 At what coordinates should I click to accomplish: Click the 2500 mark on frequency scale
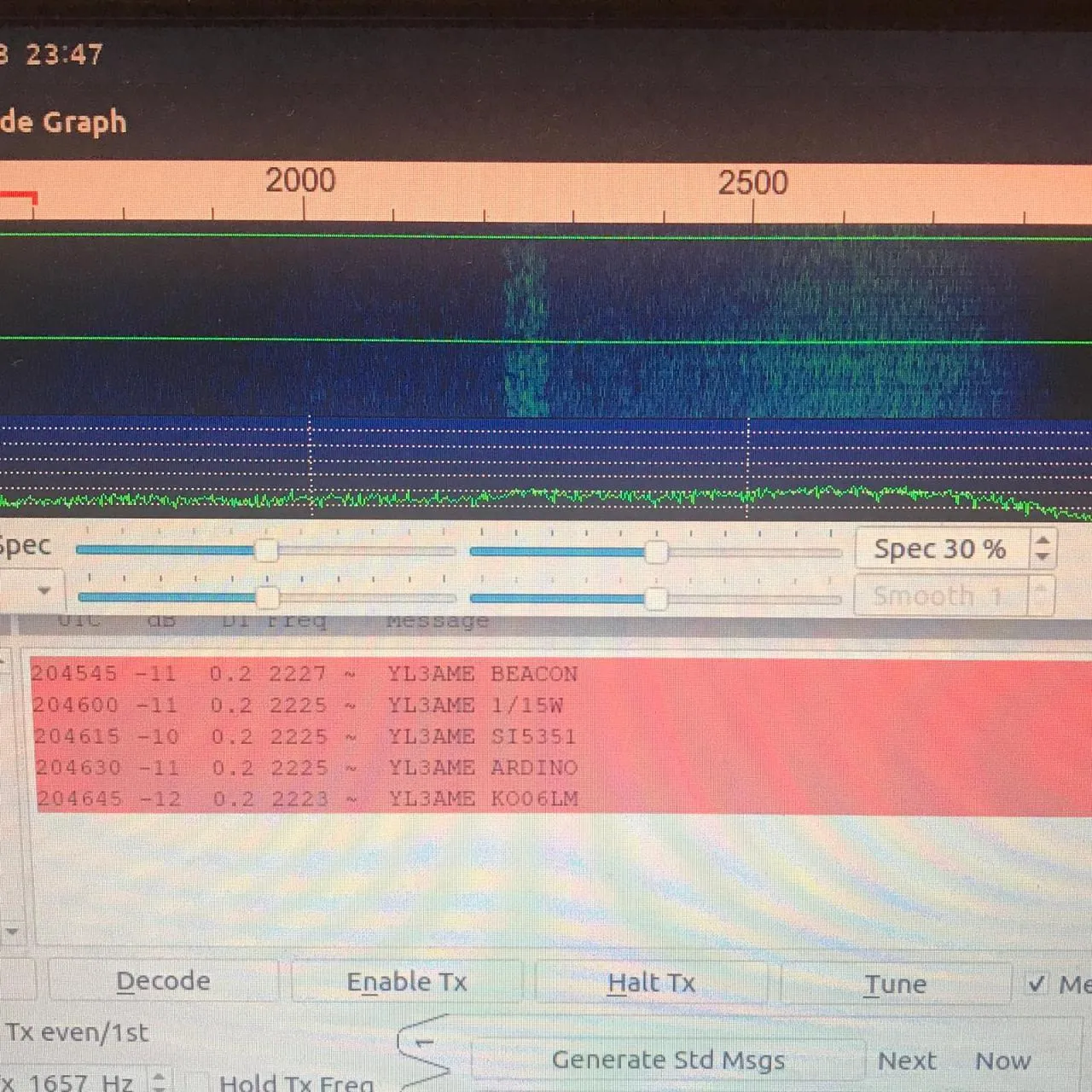click(x=752, y=183)
